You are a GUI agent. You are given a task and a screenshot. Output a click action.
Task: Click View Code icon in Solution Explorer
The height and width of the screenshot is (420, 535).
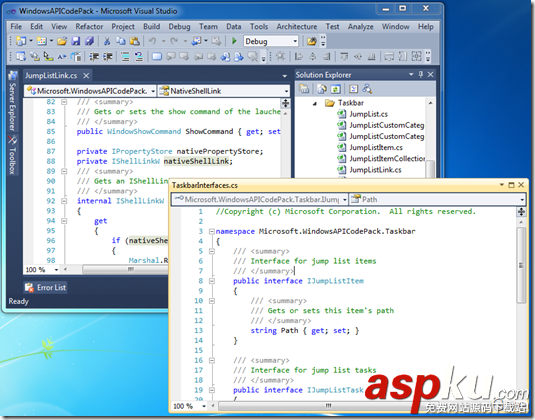353,89
